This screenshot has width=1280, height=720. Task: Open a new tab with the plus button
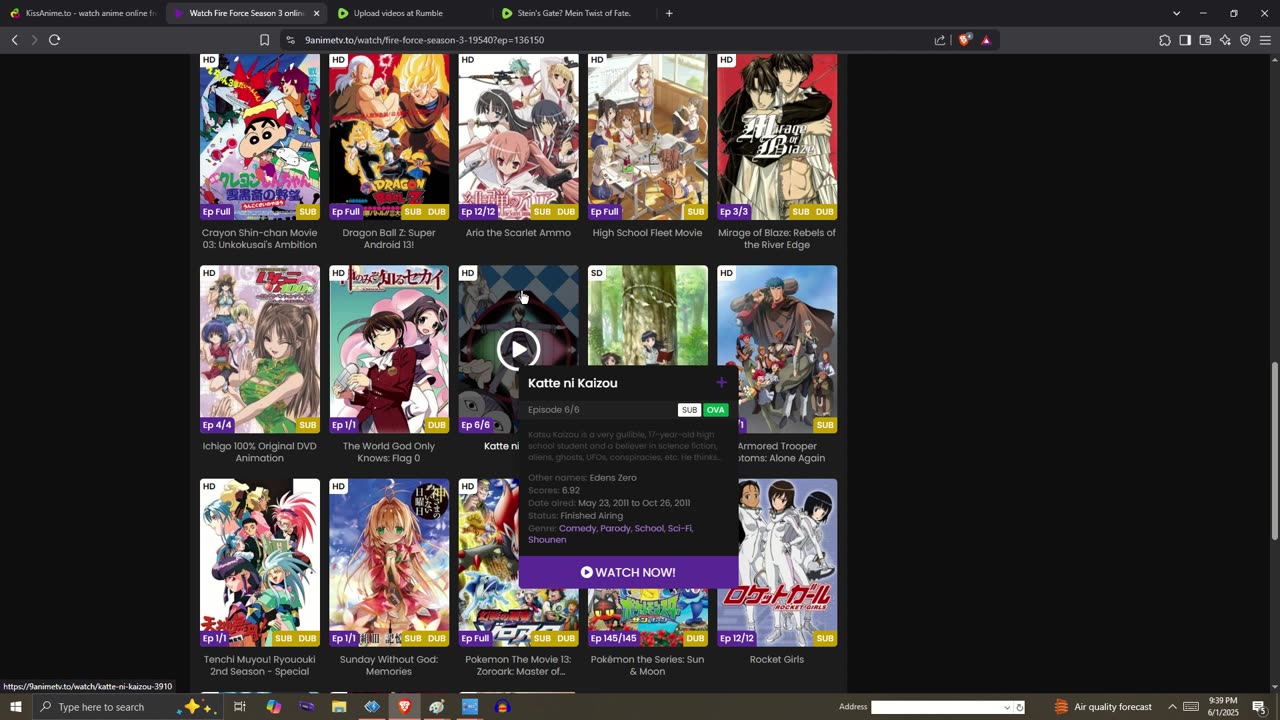(669, 13)
